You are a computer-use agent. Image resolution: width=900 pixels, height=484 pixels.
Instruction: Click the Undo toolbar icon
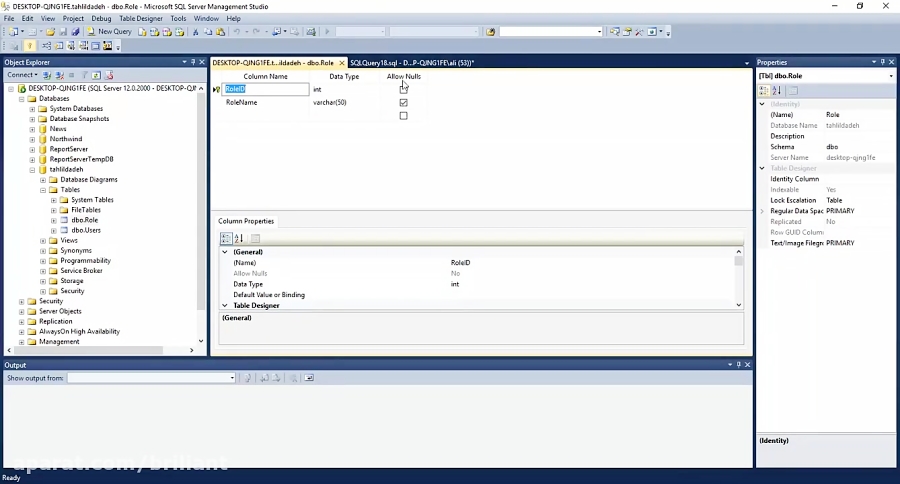tap(236, 32)
